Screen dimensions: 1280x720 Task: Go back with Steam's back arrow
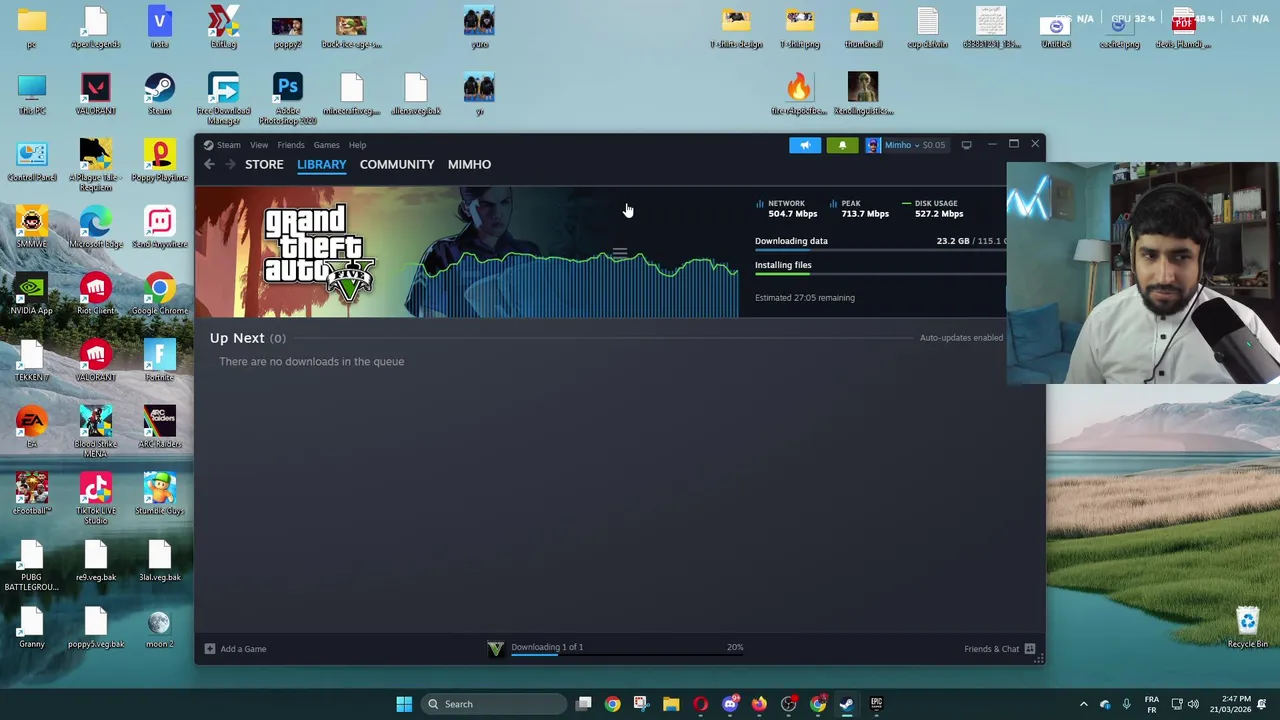209,164
